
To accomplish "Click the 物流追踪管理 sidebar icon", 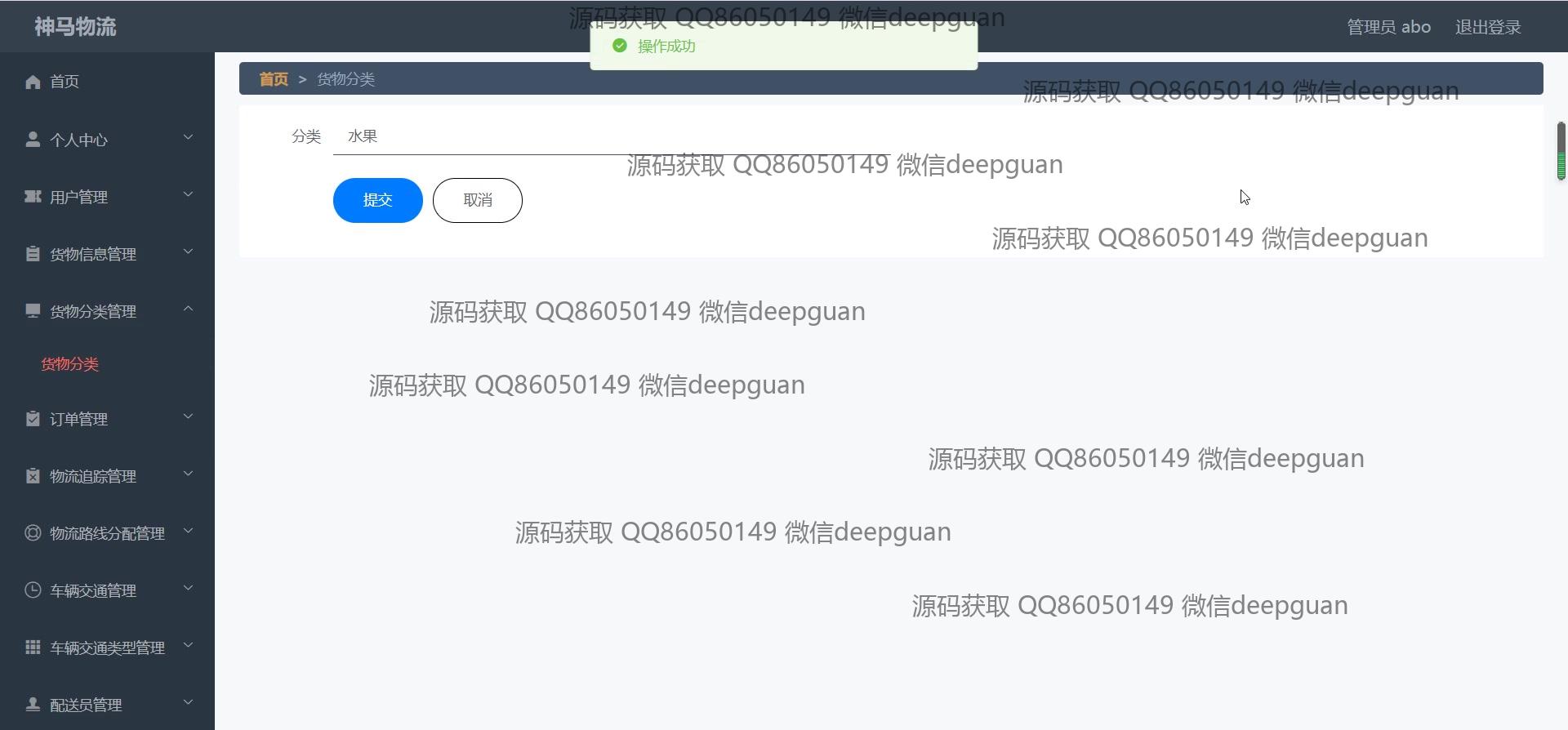I will 33,476.
